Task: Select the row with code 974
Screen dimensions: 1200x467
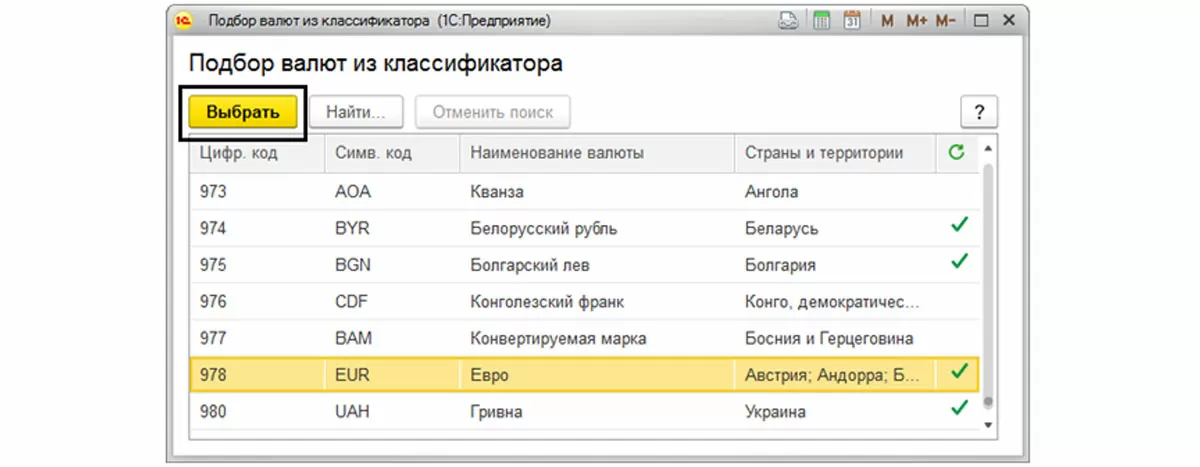Action: (x=584, y=228)
